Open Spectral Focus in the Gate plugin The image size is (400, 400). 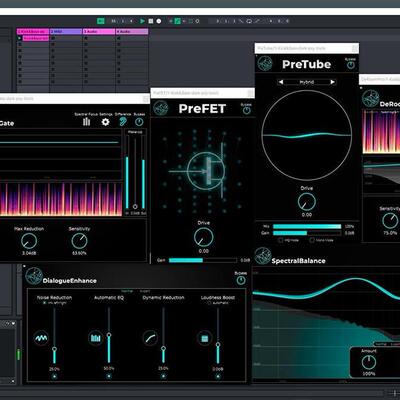[x=86, y=122]
